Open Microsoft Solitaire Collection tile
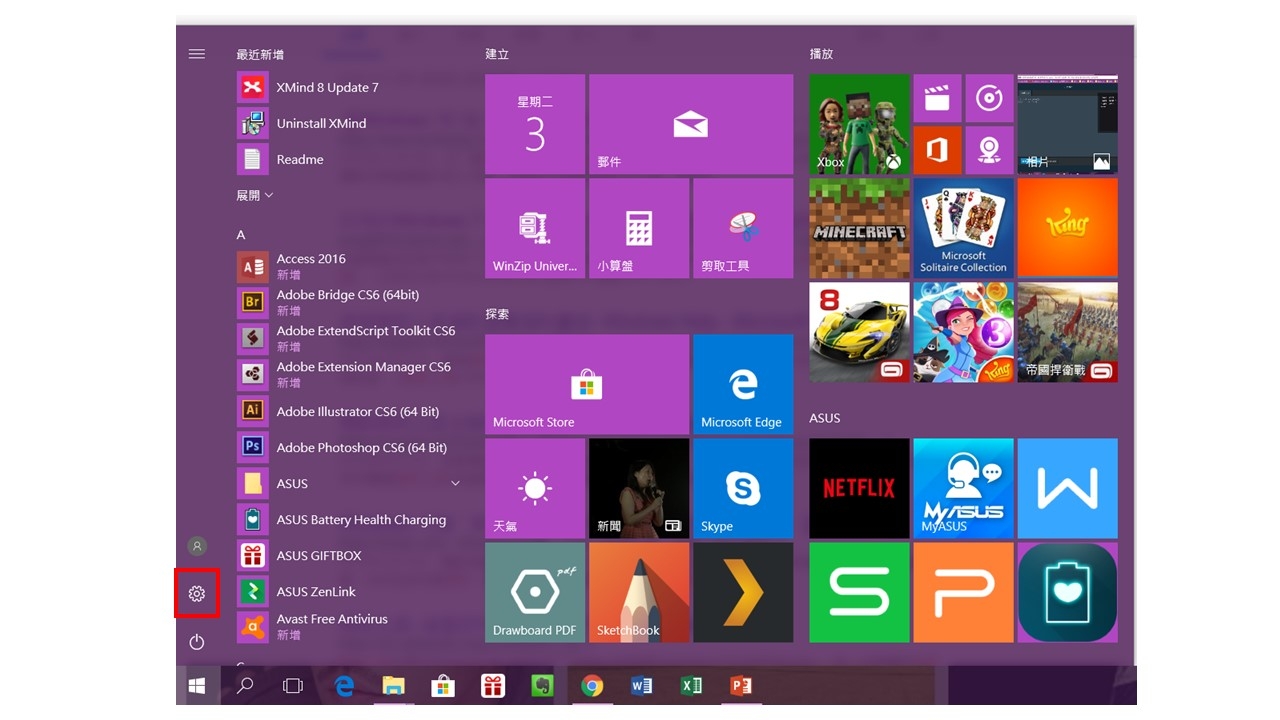 point(963,228)
